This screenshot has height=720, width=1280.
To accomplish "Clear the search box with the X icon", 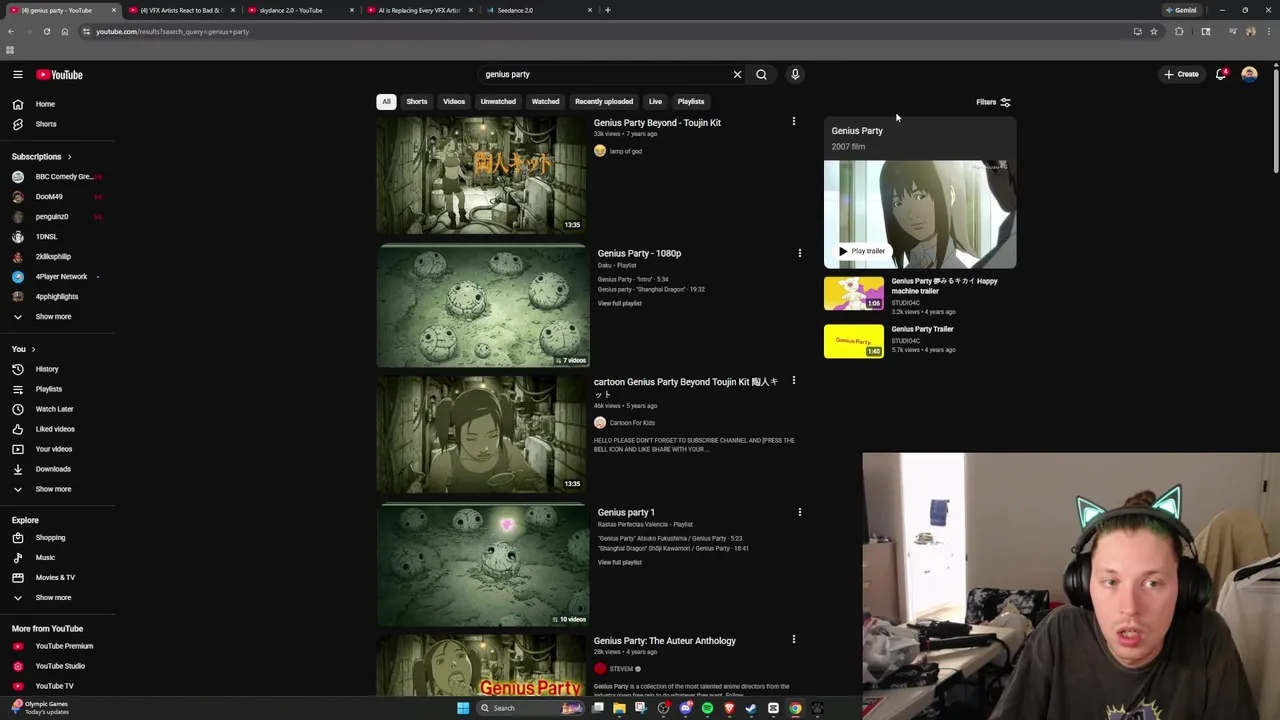I will click(x=737, y=74).
